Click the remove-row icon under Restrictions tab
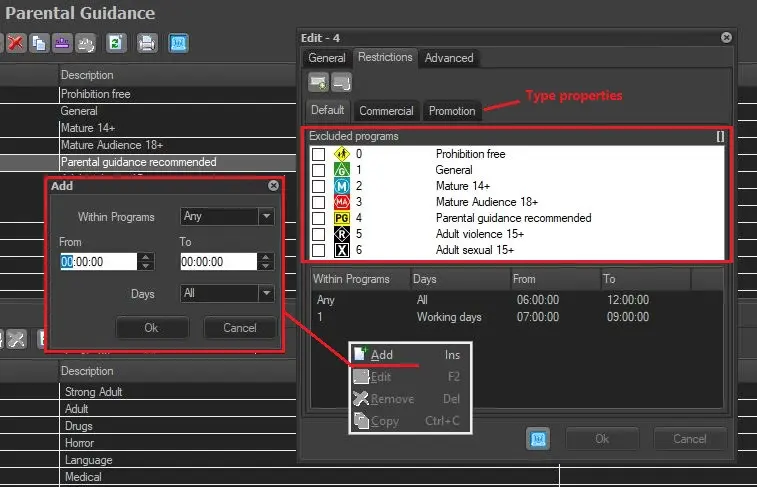 coord(341,82)
